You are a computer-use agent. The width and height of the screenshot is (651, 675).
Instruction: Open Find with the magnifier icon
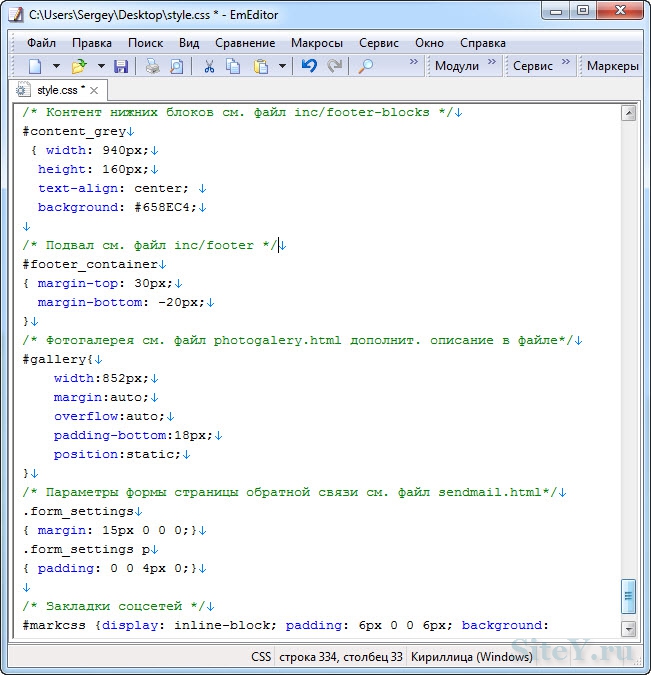click(366, 66)
